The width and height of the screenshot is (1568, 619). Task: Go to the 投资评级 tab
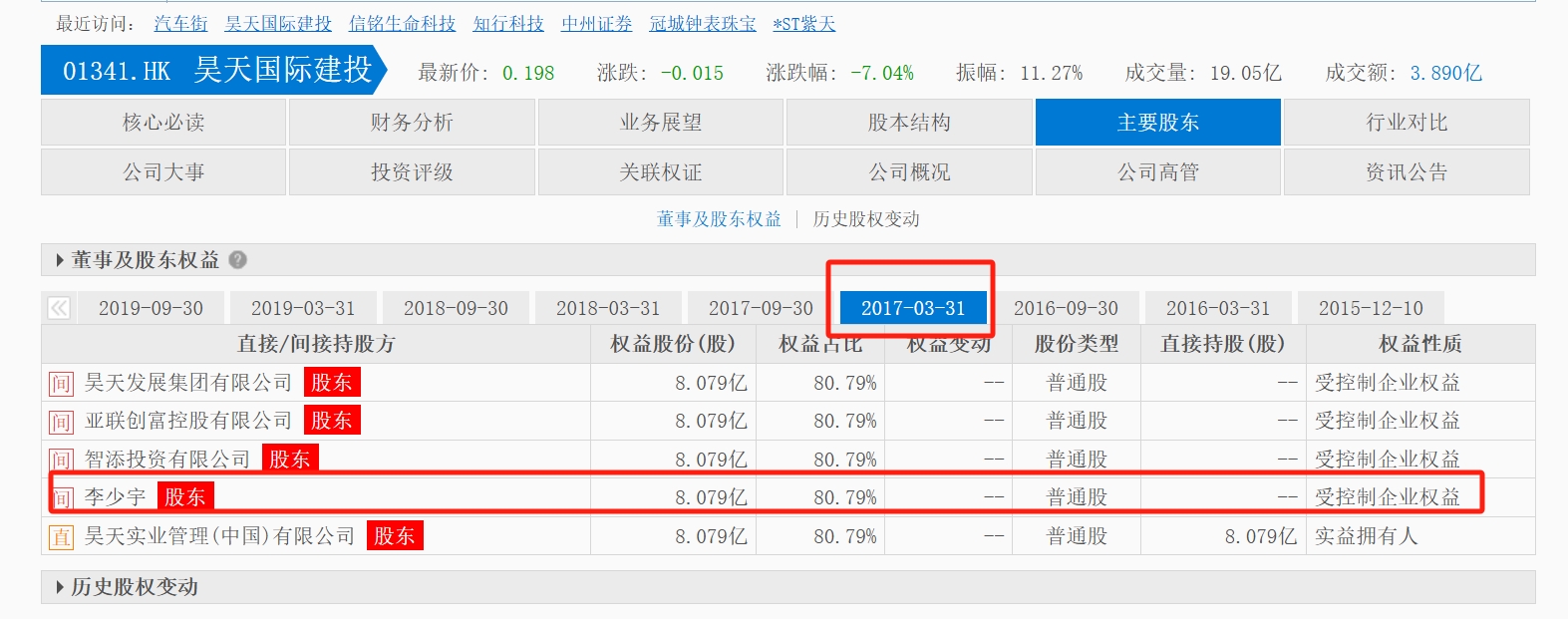412,172
